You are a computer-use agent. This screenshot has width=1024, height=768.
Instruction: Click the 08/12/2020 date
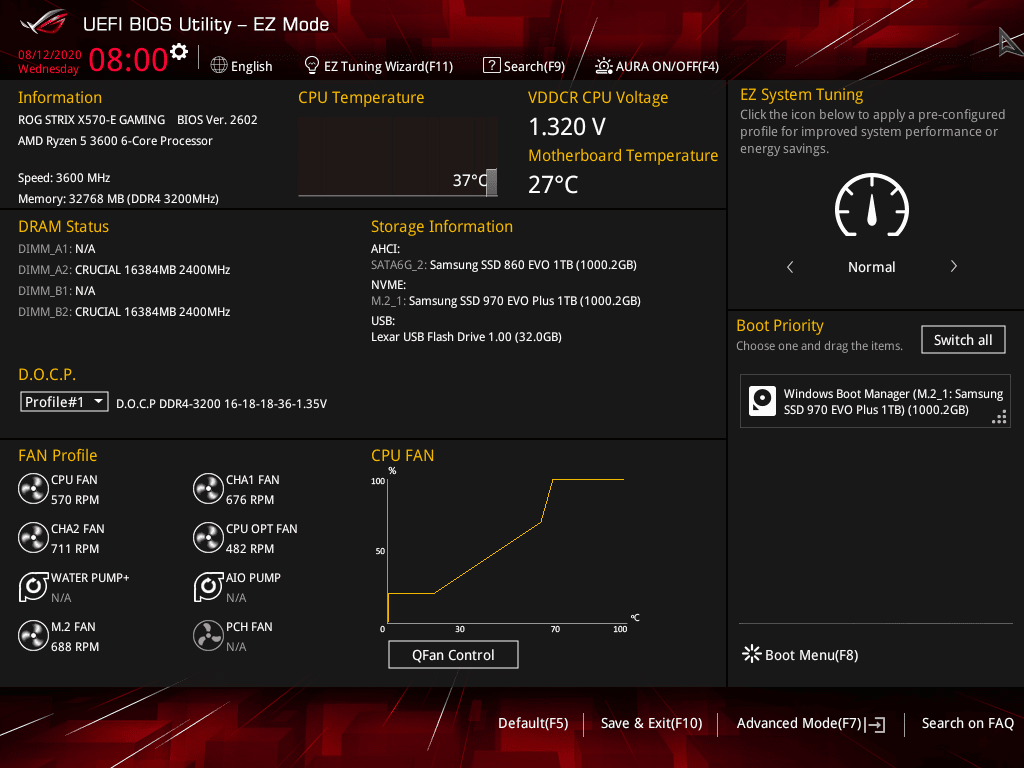tap(50, 55)
